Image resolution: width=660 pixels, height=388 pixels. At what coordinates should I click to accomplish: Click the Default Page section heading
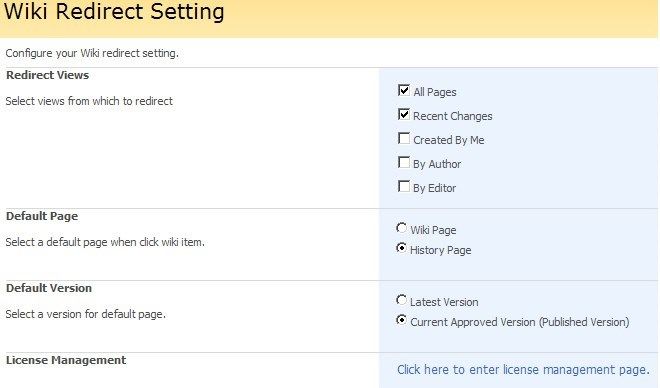pos(42,216)
